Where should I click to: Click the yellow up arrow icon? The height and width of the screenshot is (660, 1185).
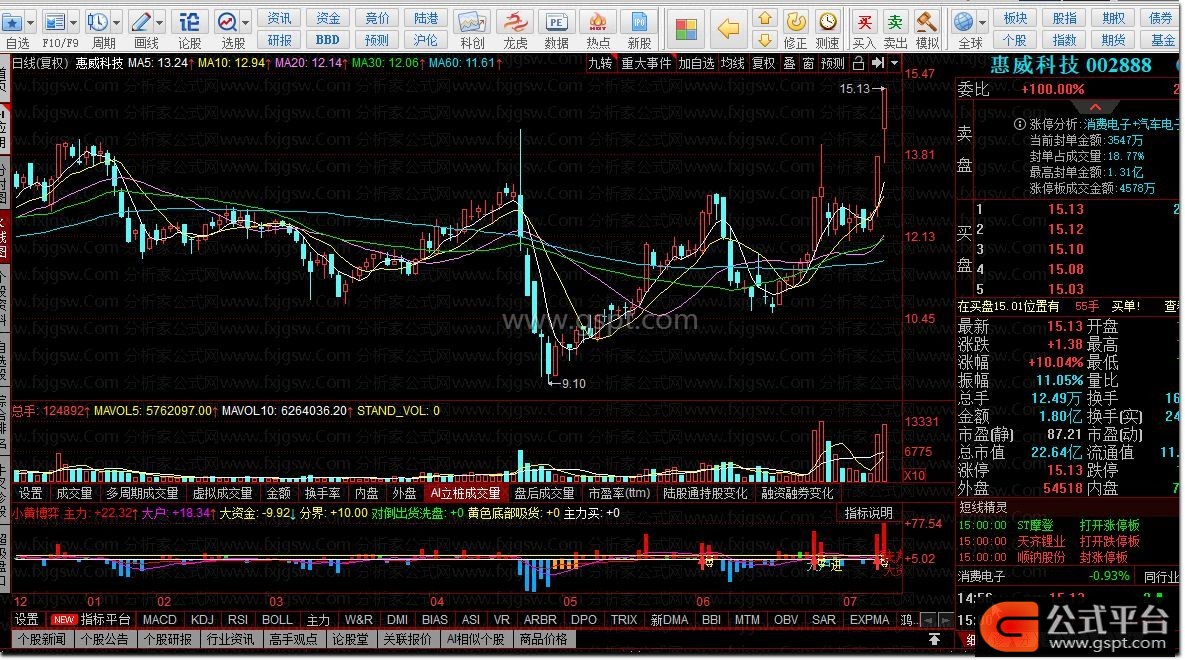click(765, 18)
